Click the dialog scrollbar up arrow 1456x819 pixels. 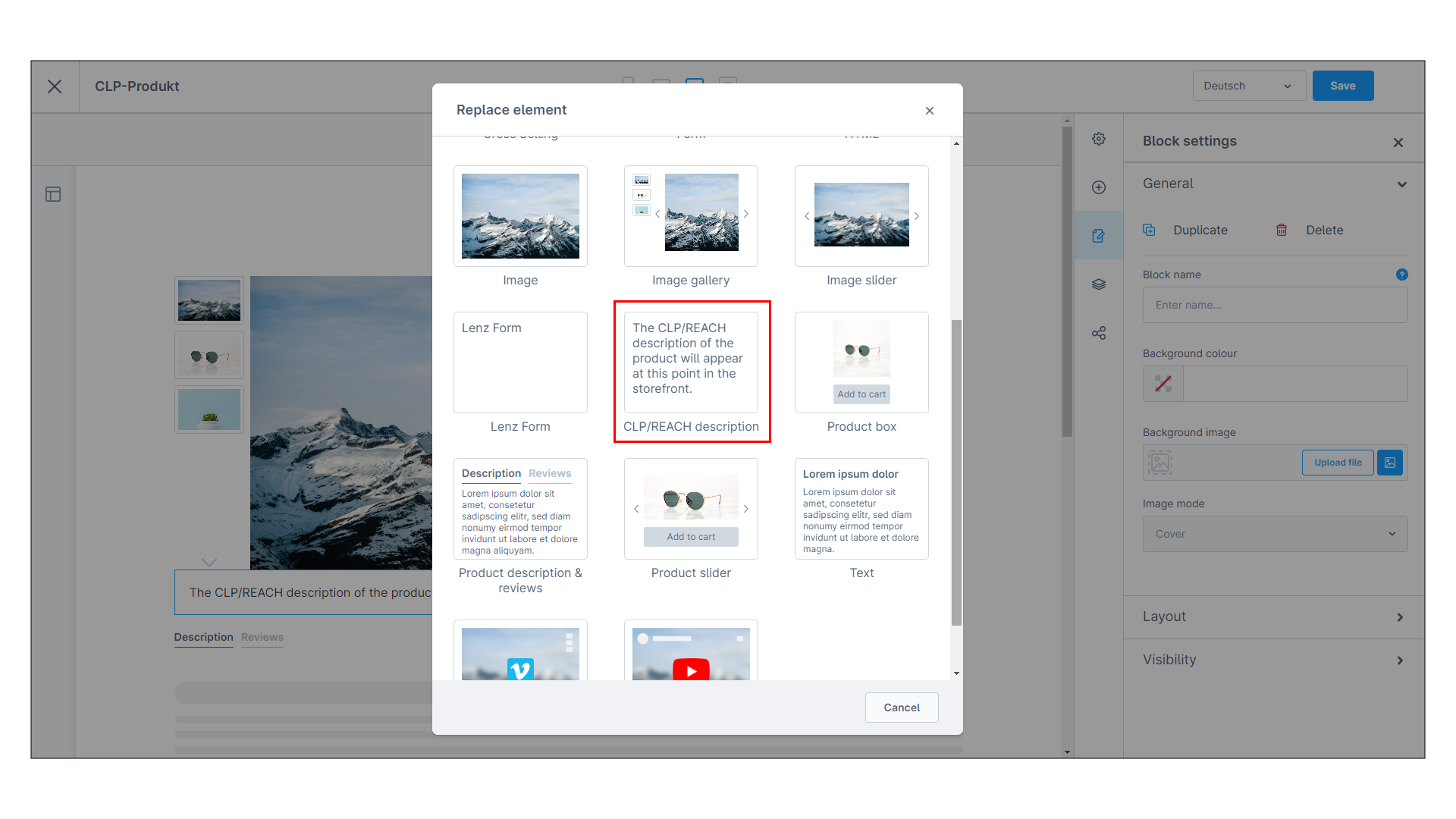click(x=956, y=143)
